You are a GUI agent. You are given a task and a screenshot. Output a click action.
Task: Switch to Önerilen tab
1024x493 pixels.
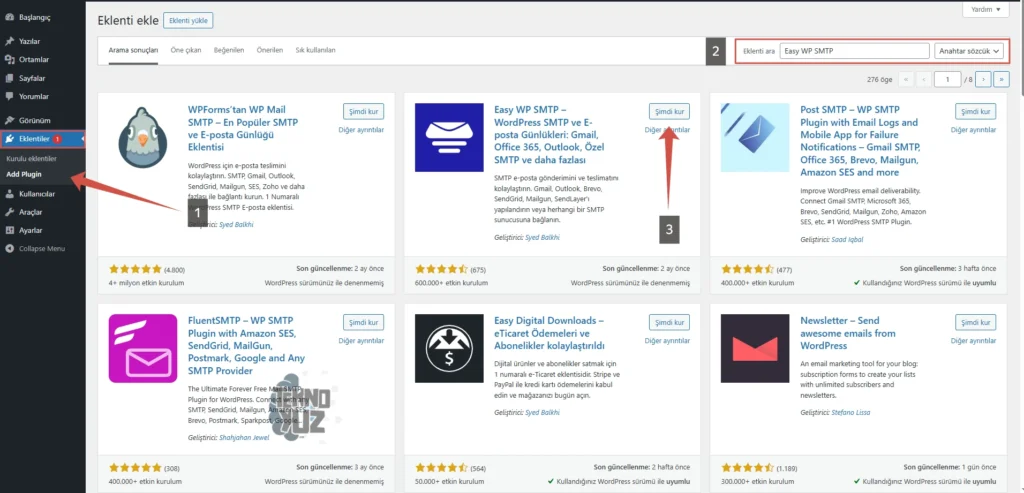270,50
